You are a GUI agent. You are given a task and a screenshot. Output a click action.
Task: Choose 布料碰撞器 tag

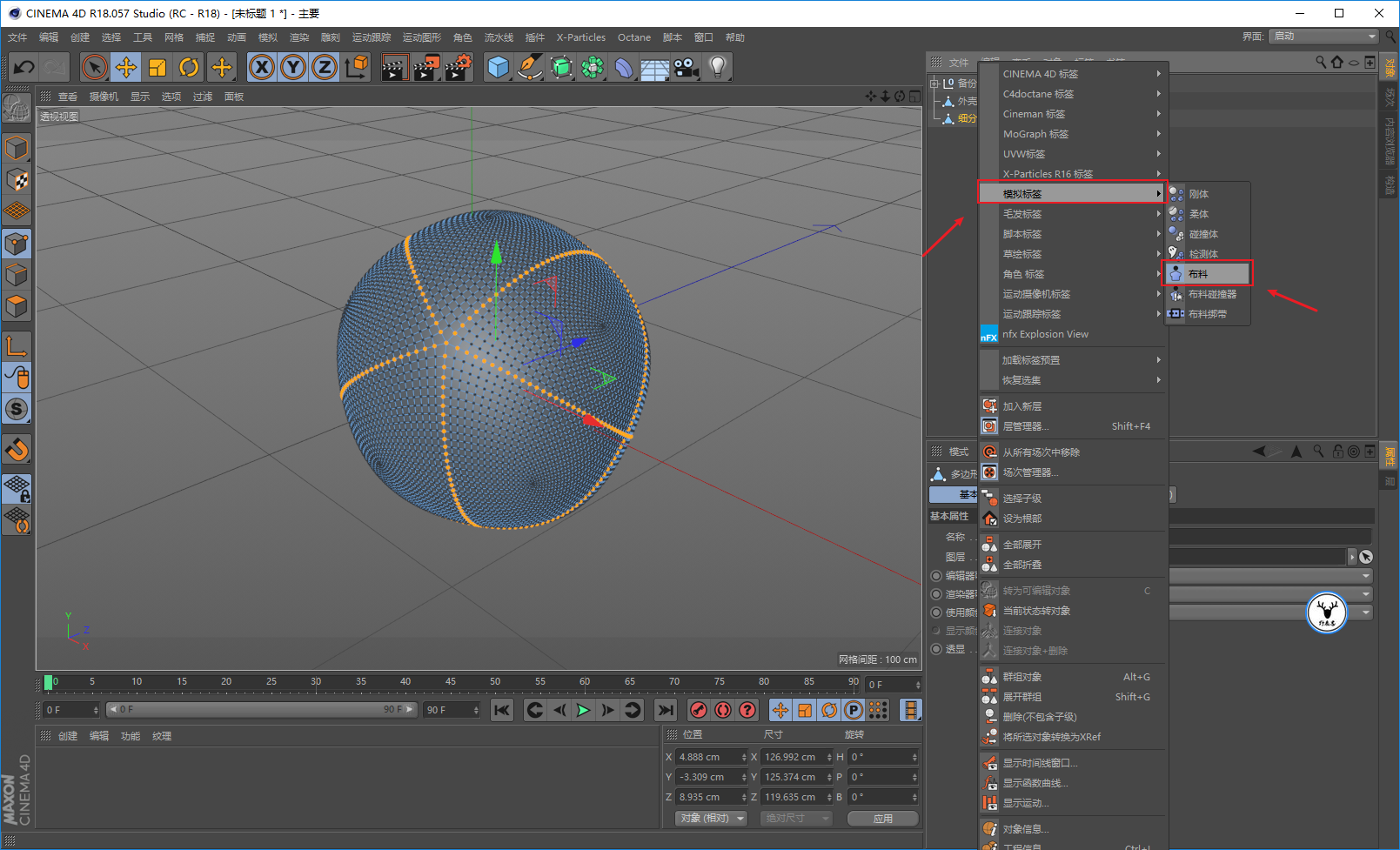(x=1208, y=293)
